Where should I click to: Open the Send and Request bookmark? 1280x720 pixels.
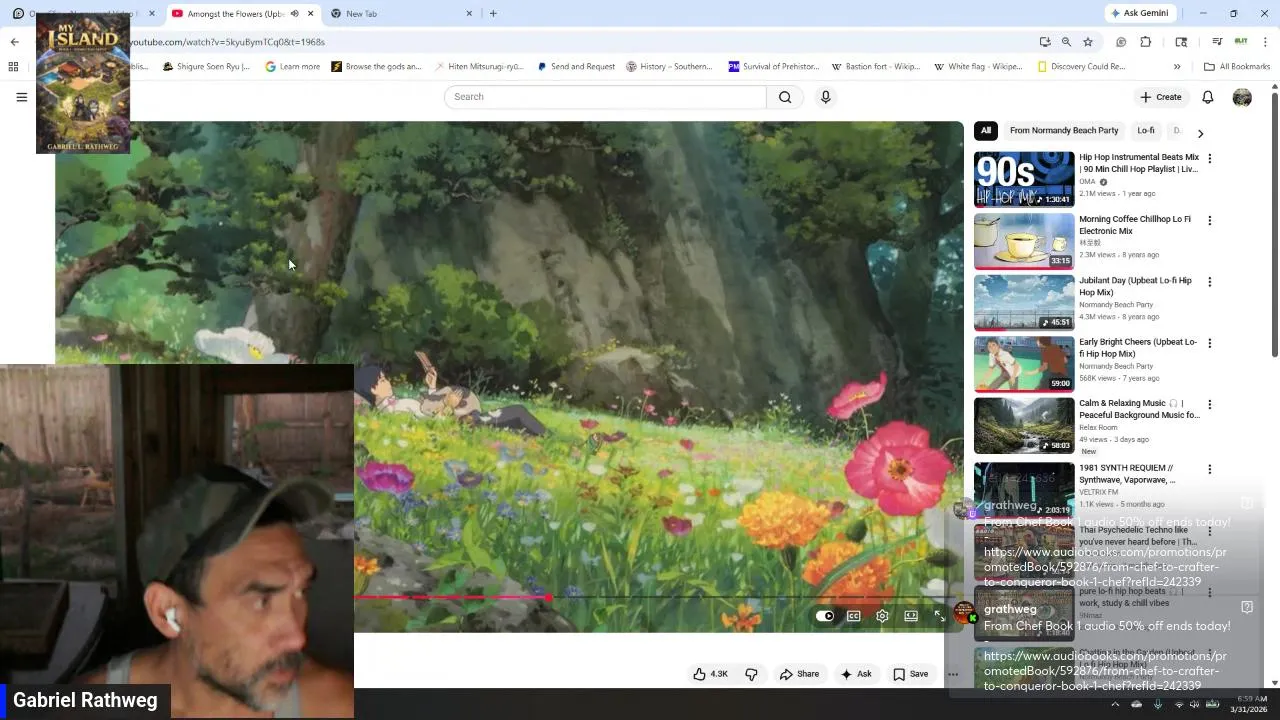[576, 67]
